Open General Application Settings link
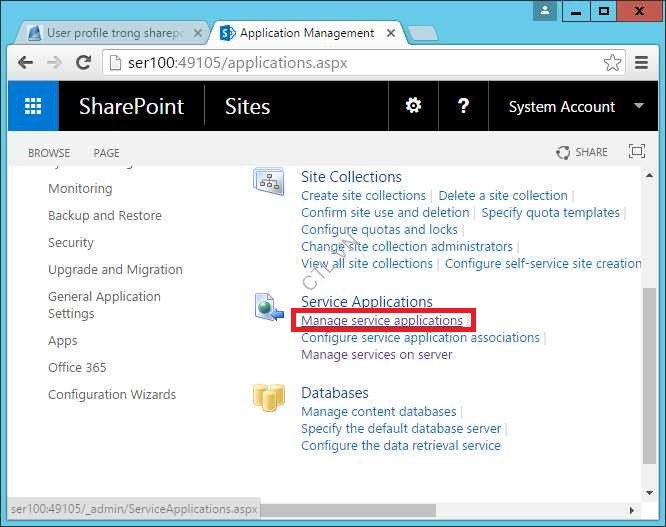This screenshot has height=527, width=666. pos(104,305)
